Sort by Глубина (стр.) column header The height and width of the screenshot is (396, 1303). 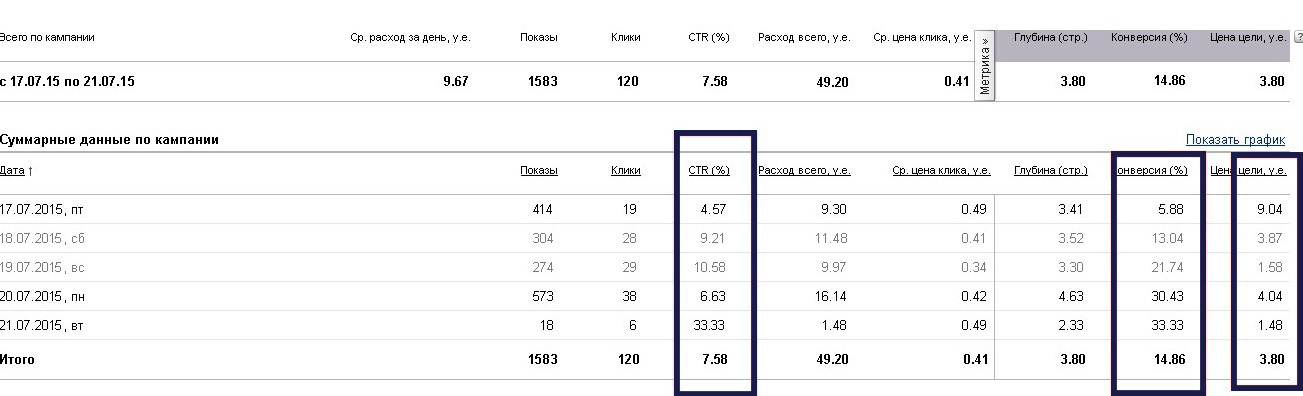coord(1051,171)
